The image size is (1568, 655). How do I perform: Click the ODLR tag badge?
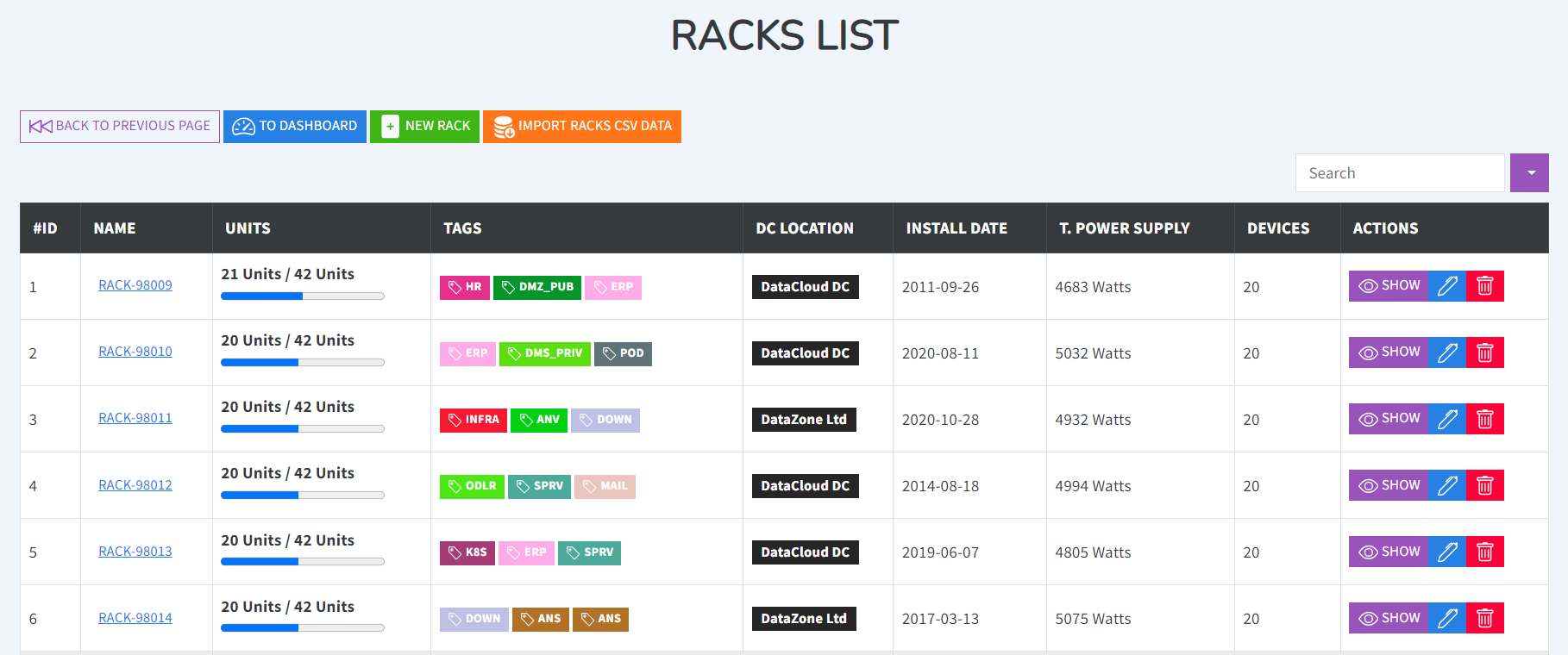(472, 486)
